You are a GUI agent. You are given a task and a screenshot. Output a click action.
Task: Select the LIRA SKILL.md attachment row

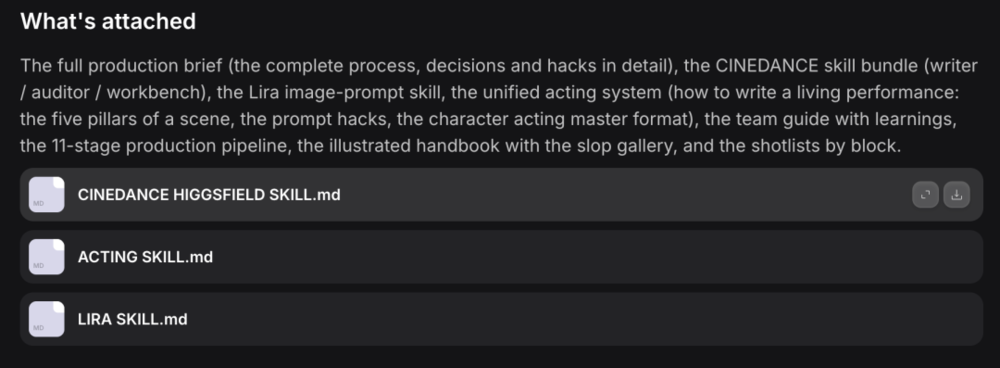[501, 319]
